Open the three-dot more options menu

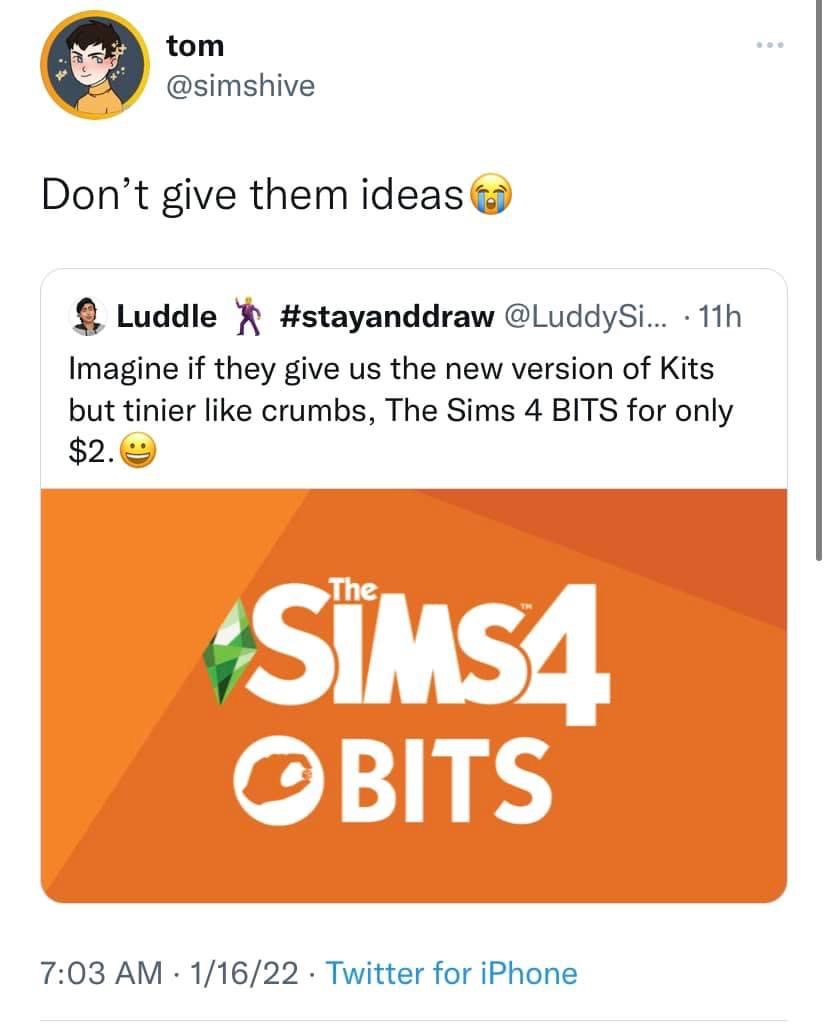tap(770, 45)
